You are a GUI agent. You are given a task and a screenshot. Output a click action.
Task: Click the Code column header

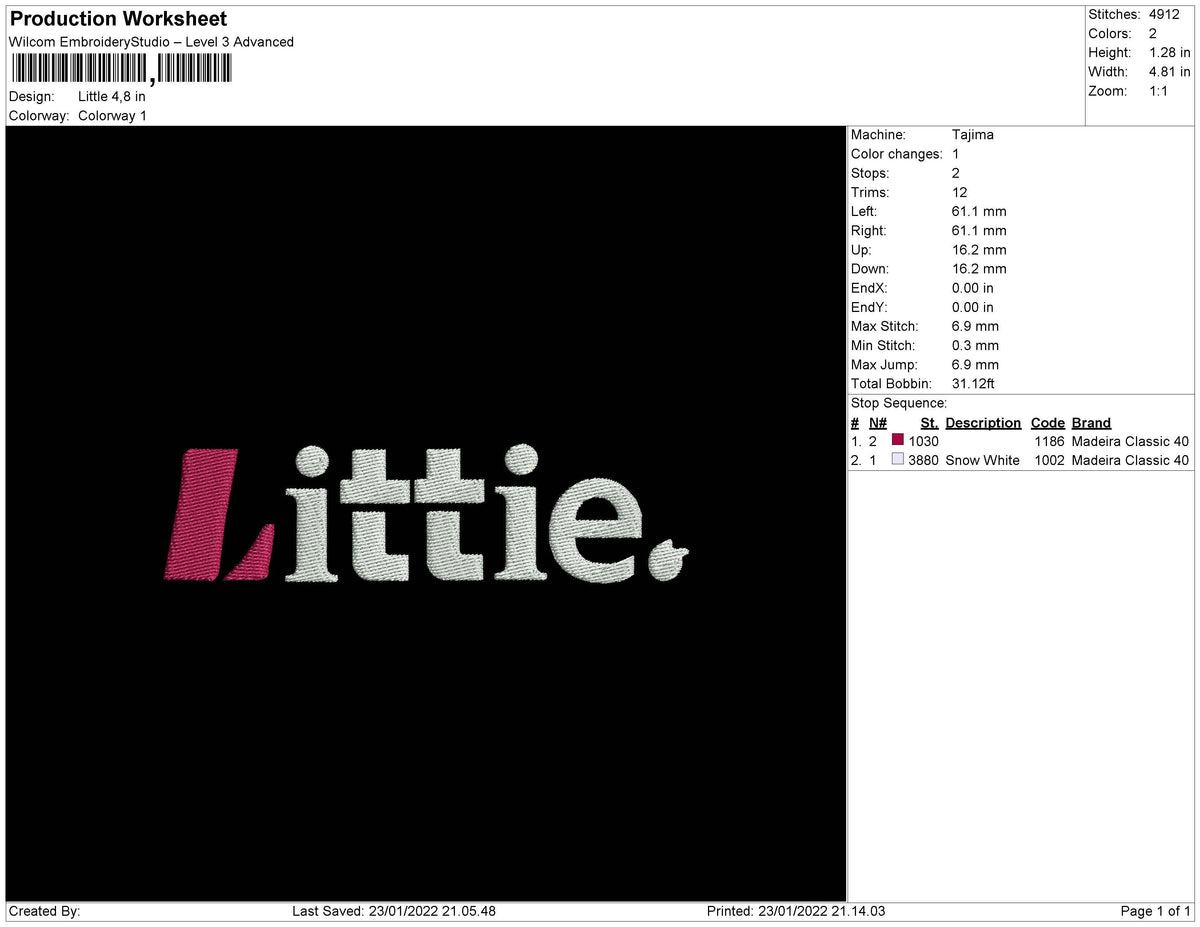(x=1048, y=423)
